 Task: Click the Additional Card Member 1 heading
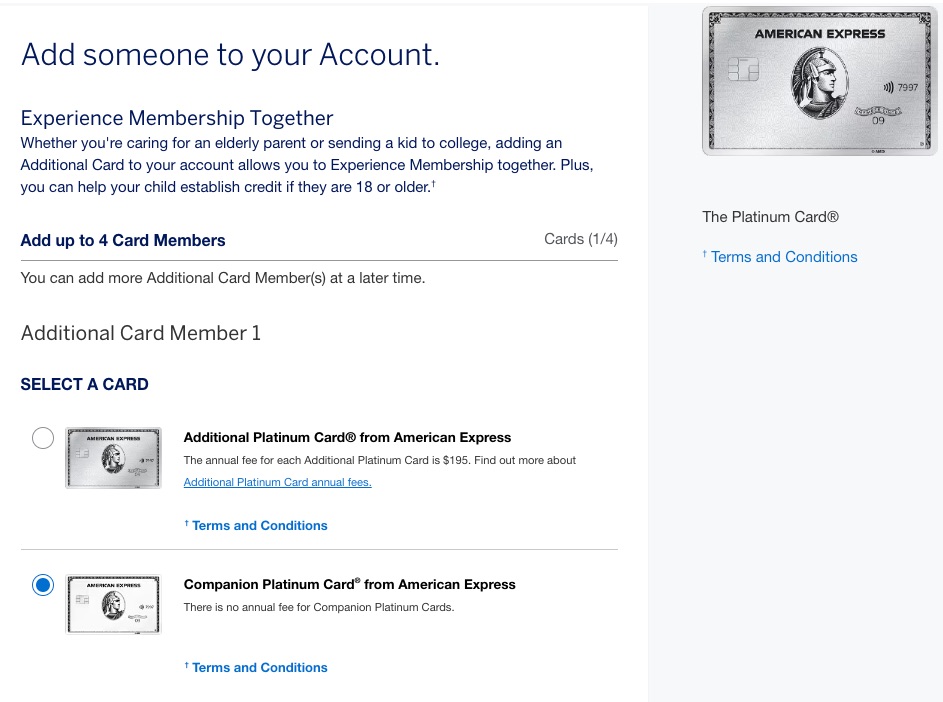pos(140,333)
